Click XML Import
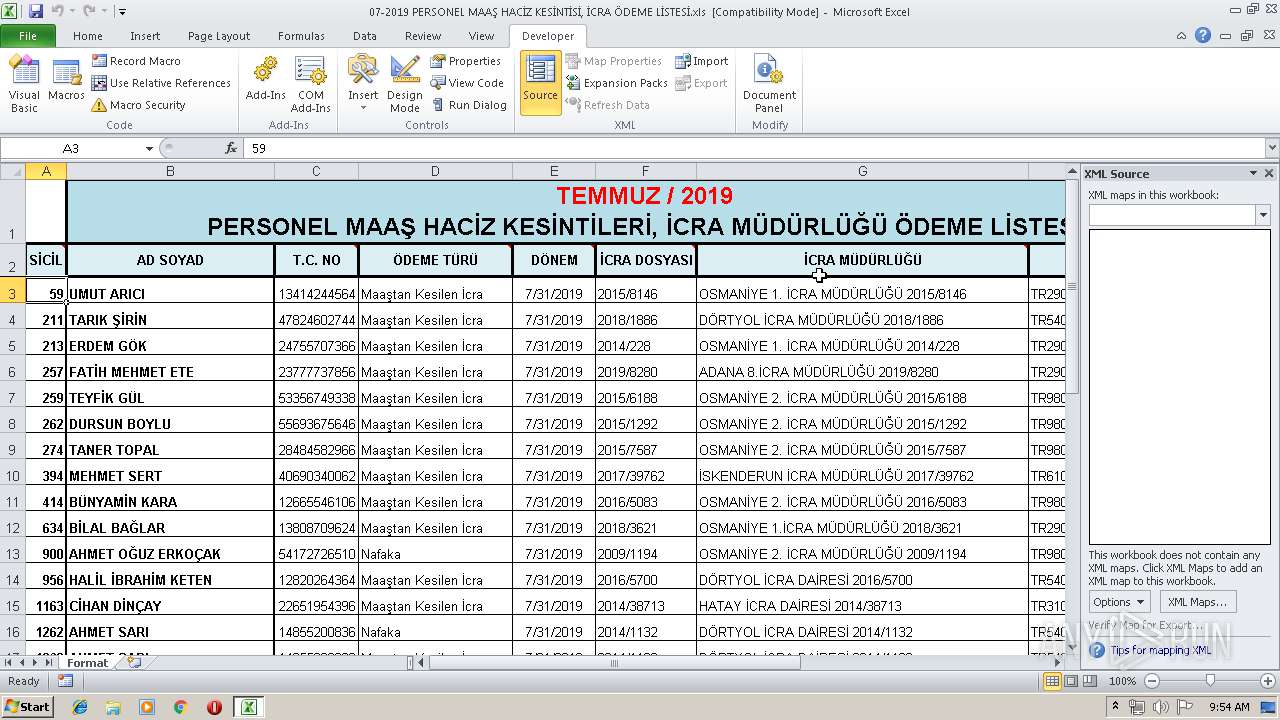Image resolution: width=1280 pixels, height=720 pixels. click(x=701, y=61)
